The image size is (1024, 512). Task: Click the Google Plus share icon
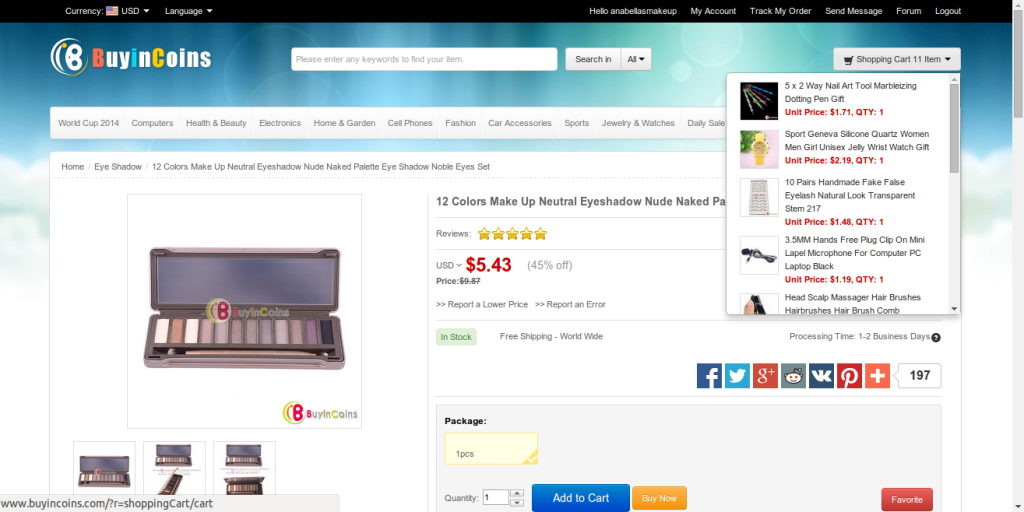(x=765, y=376)
